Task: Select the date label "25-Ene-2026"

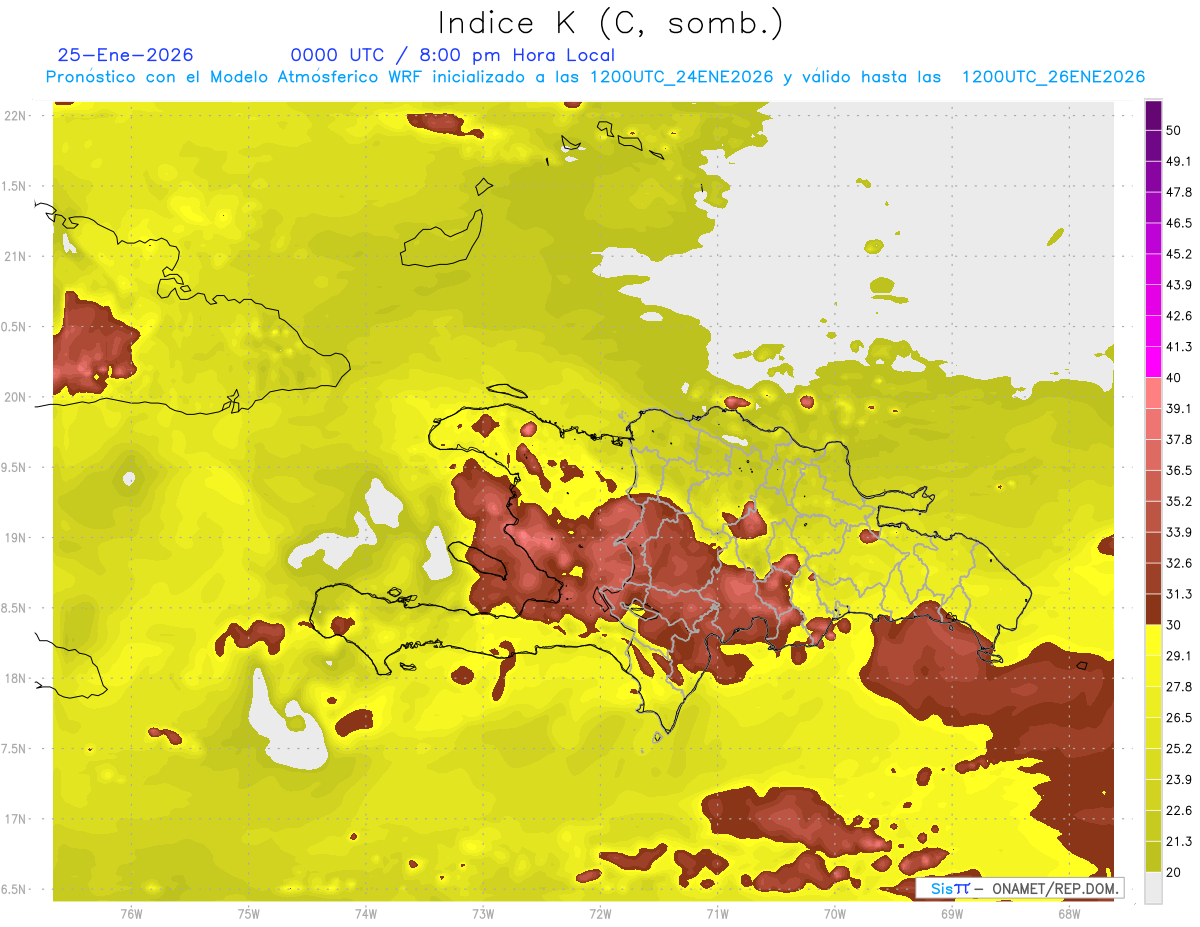Action: click(x=126, y=55)
